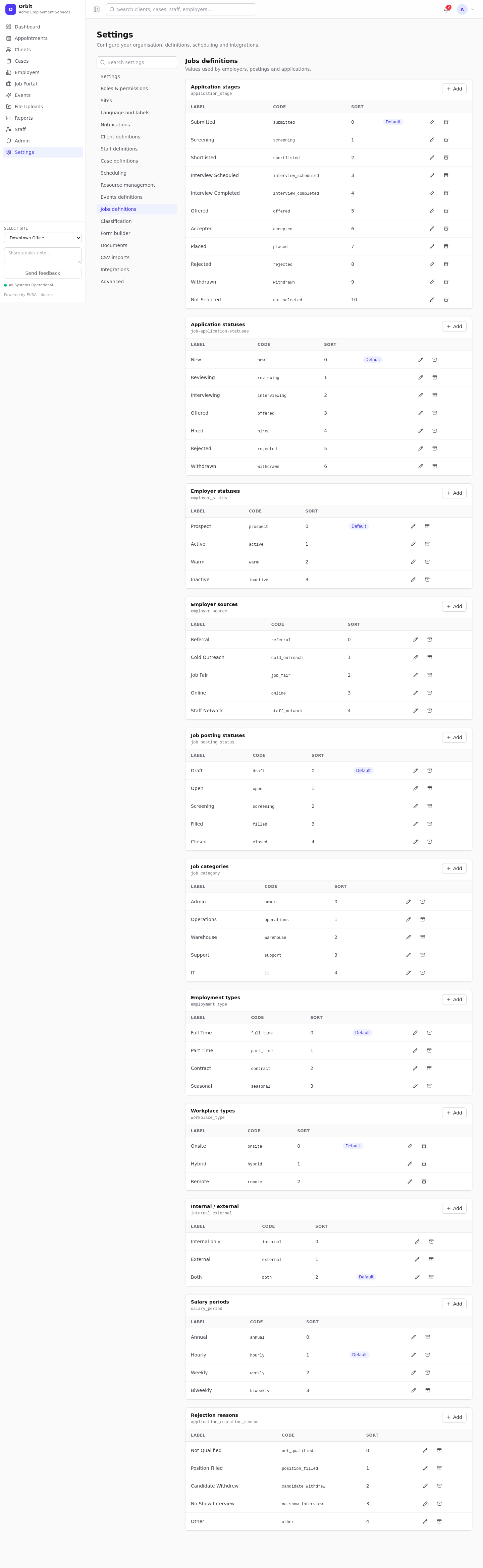Archive the Warm employer status
Image resolution: width=483 pixels, height=1568 pixels.
pos(427,562)
